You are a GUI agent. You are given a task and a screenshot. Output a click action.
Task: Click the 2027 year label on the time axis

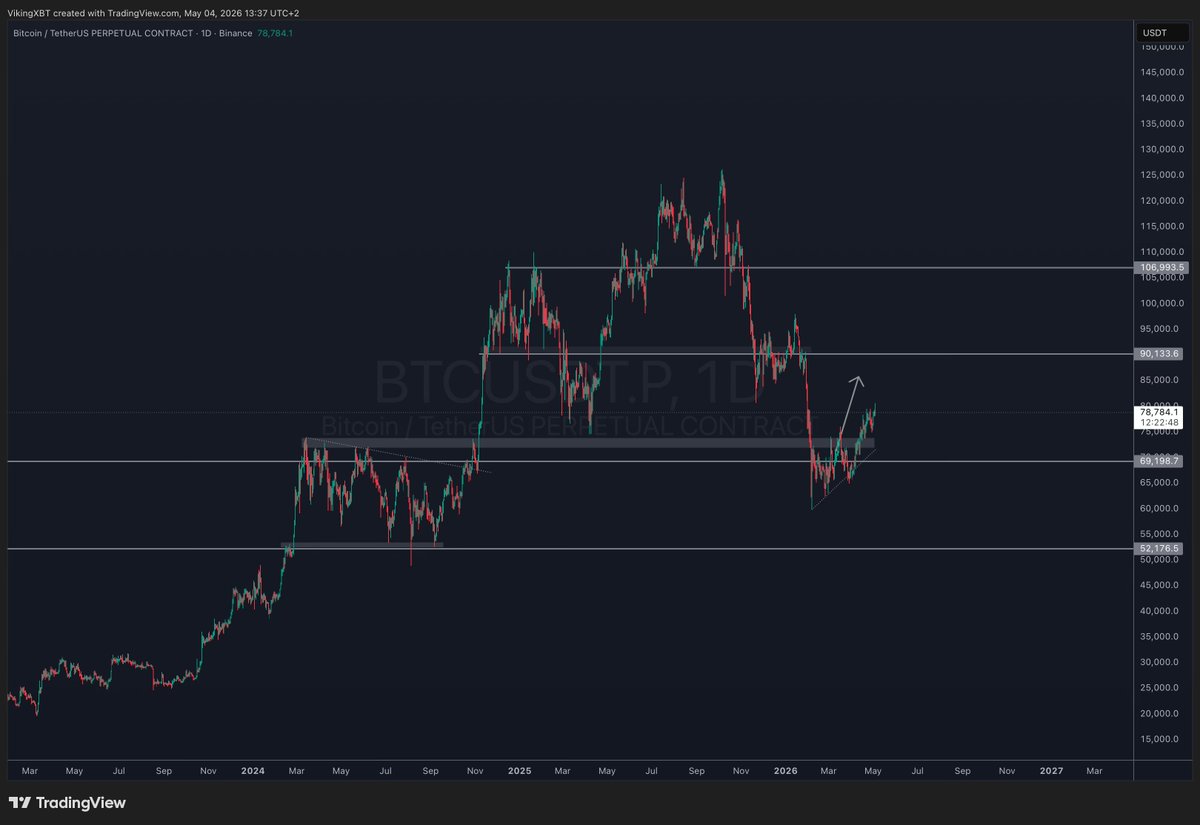1051,771
